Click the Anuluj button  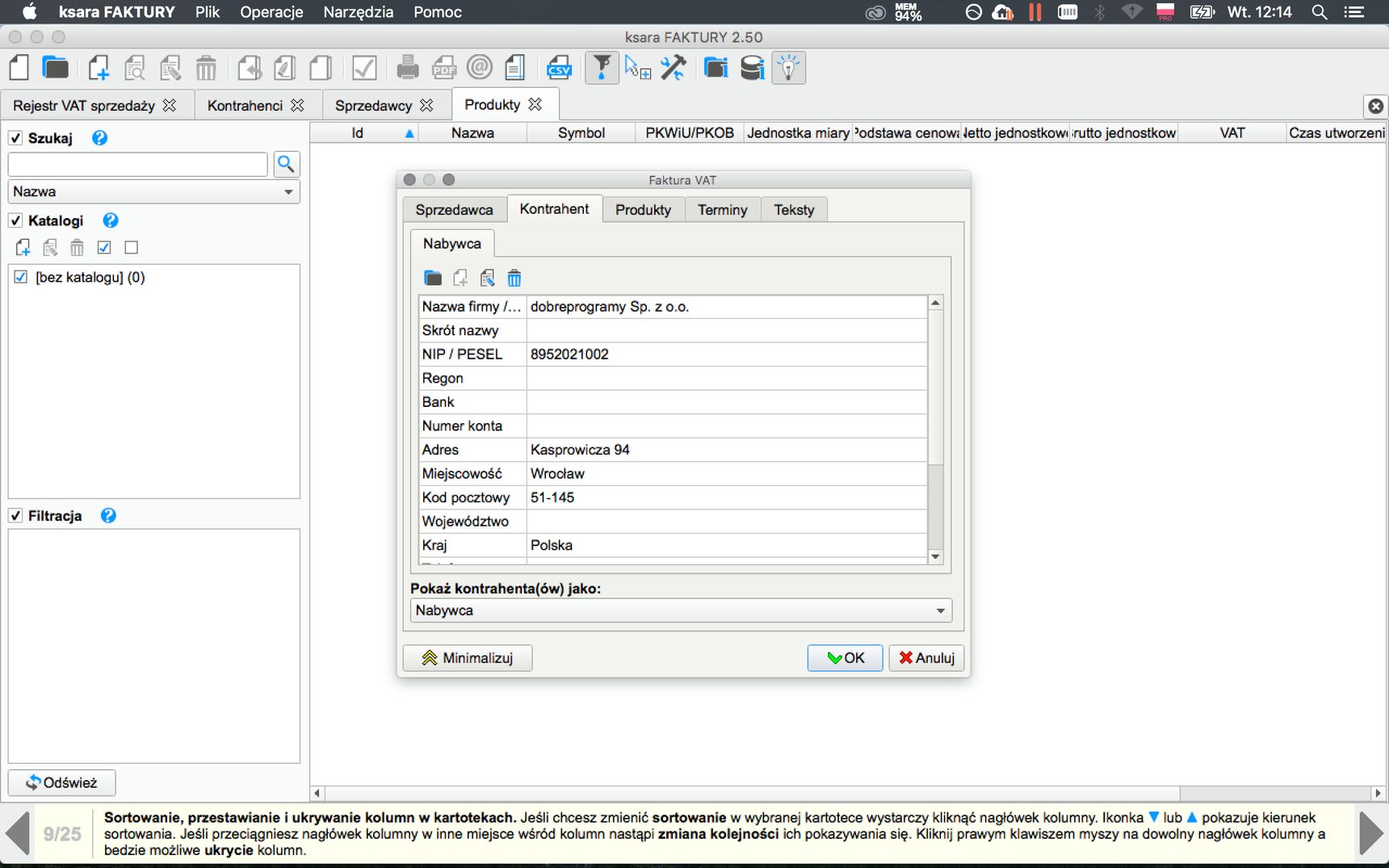tap(926, 658)
